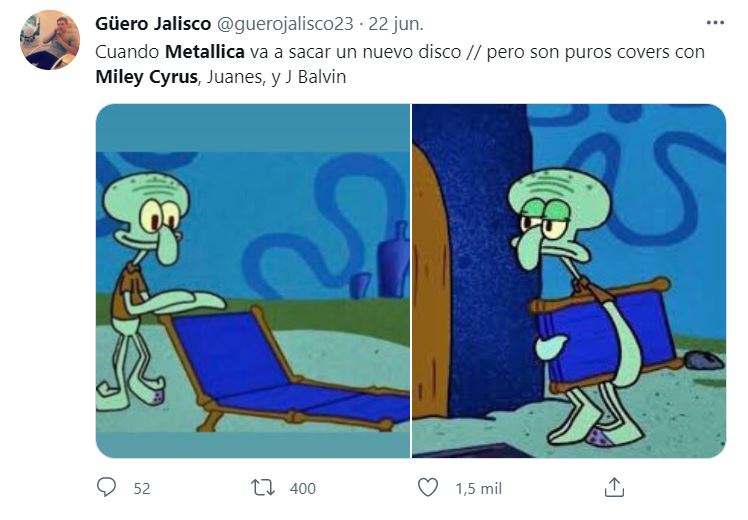Show the 1,5 mil likes count
The height and width of the screenshot is (520, 748).
coord(478,489)
